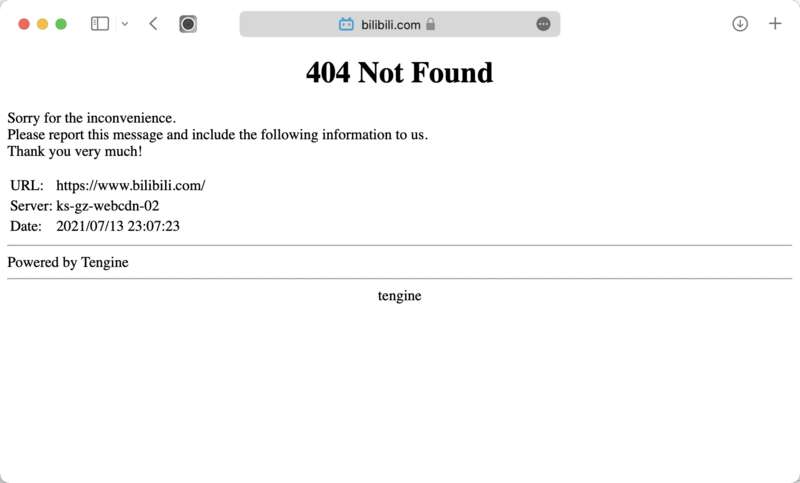Click the https://www.bilibili.com/ URL text
The width and height of the screenshot is (800, 483).
pyautogui.click(x=131, y=186)
